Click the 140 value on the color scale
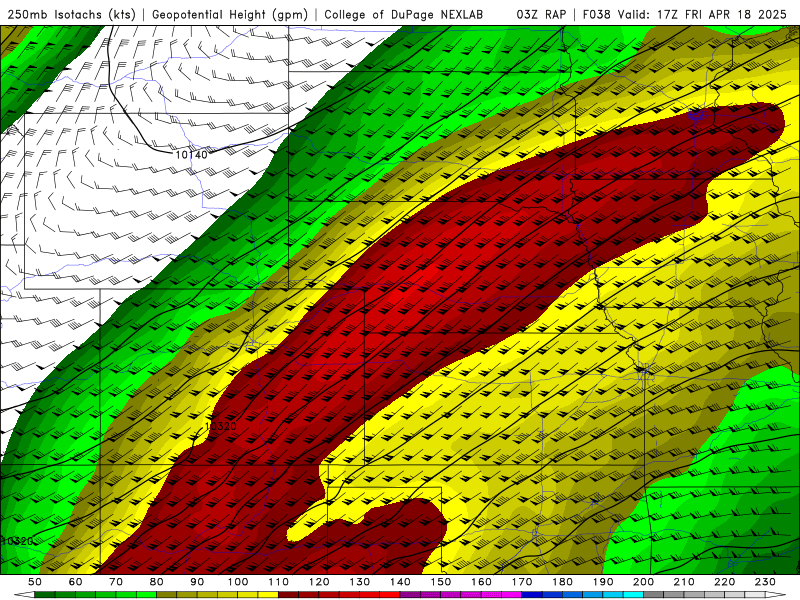Image resolution: width=800 pixels, height=600 pixels. pyautogui.click(x=400, y=582)
